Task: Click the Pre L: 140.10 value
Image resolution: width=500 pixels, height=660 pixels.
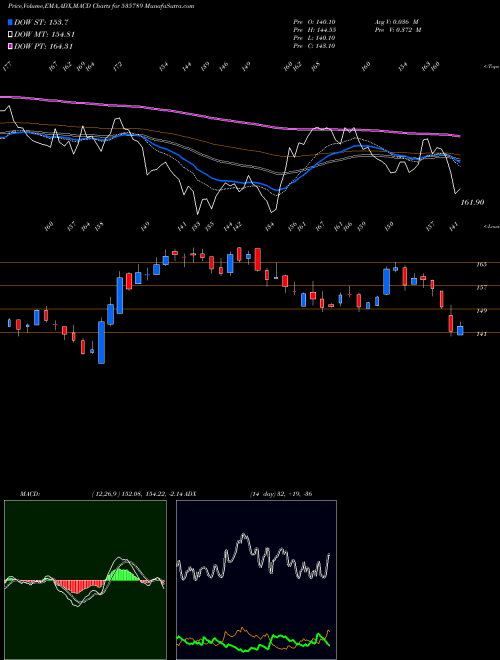Action: point(314,38)
